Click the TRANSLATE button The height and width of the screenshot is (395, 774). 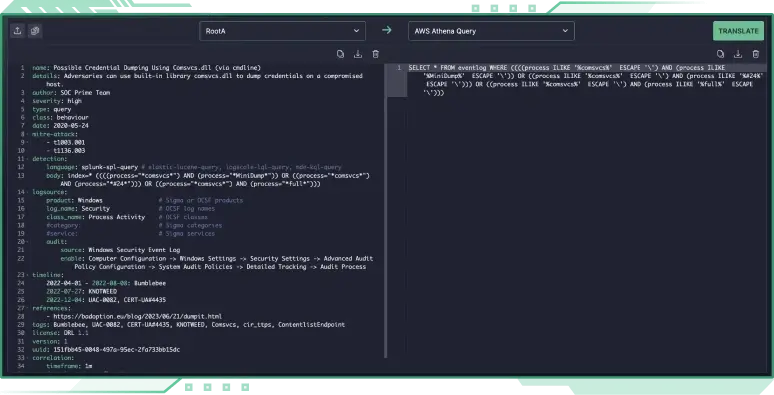pyautogui.click(x=738, y=31)
